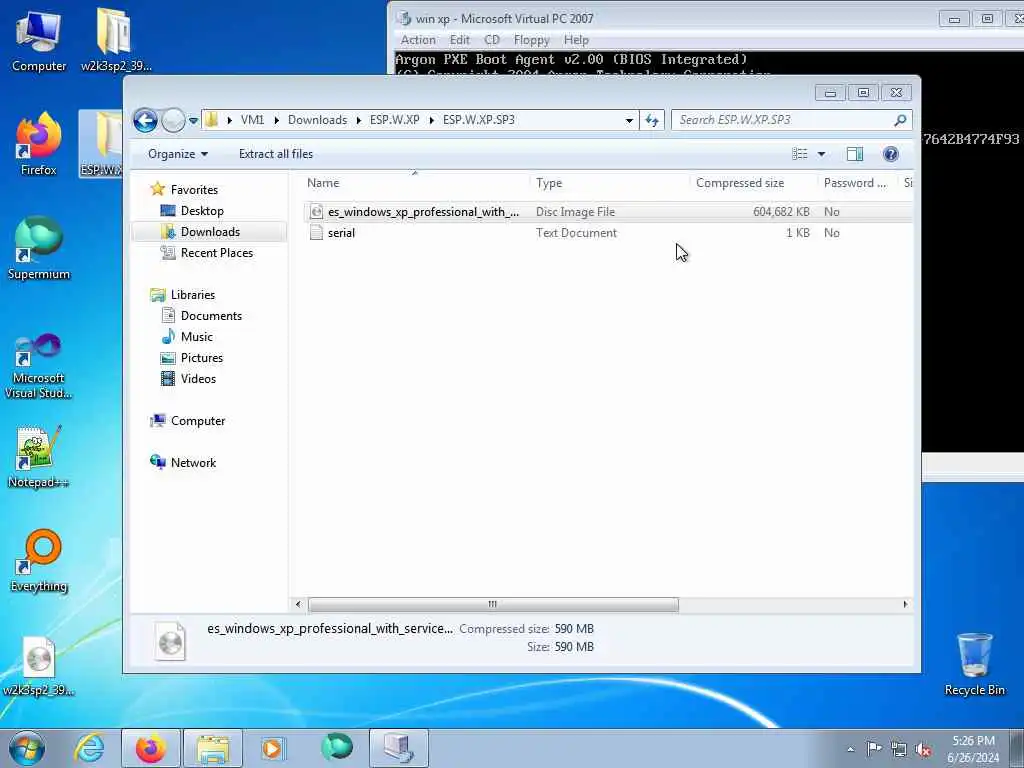Select the w2k3sp2 disc image on desktop
The height and width of the screenshot is (768, 1024).
[x=39, y=666]
